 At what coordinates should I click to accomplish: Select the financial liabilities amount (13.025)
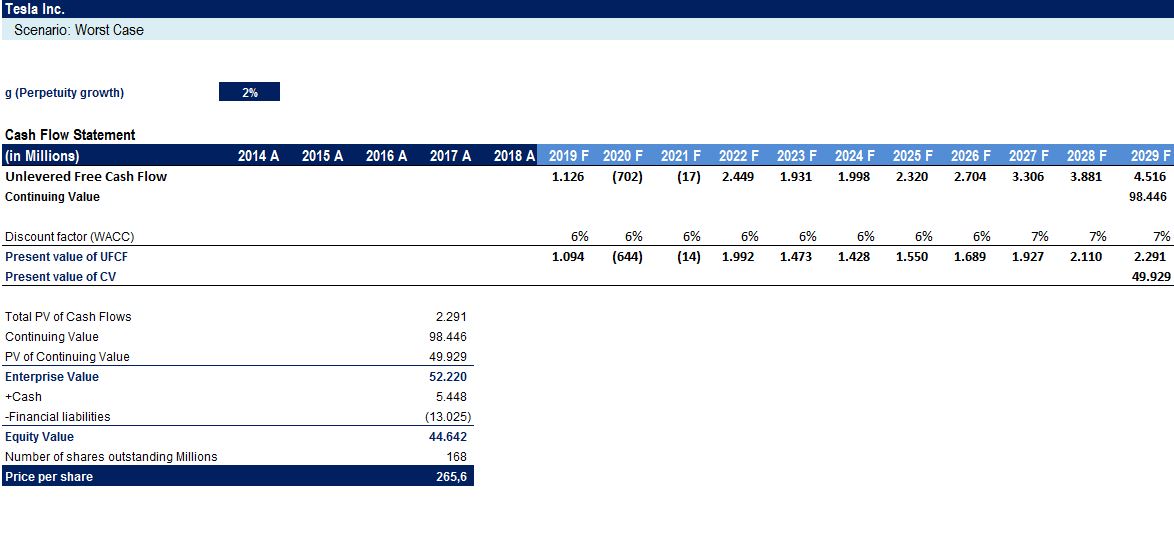448,417
